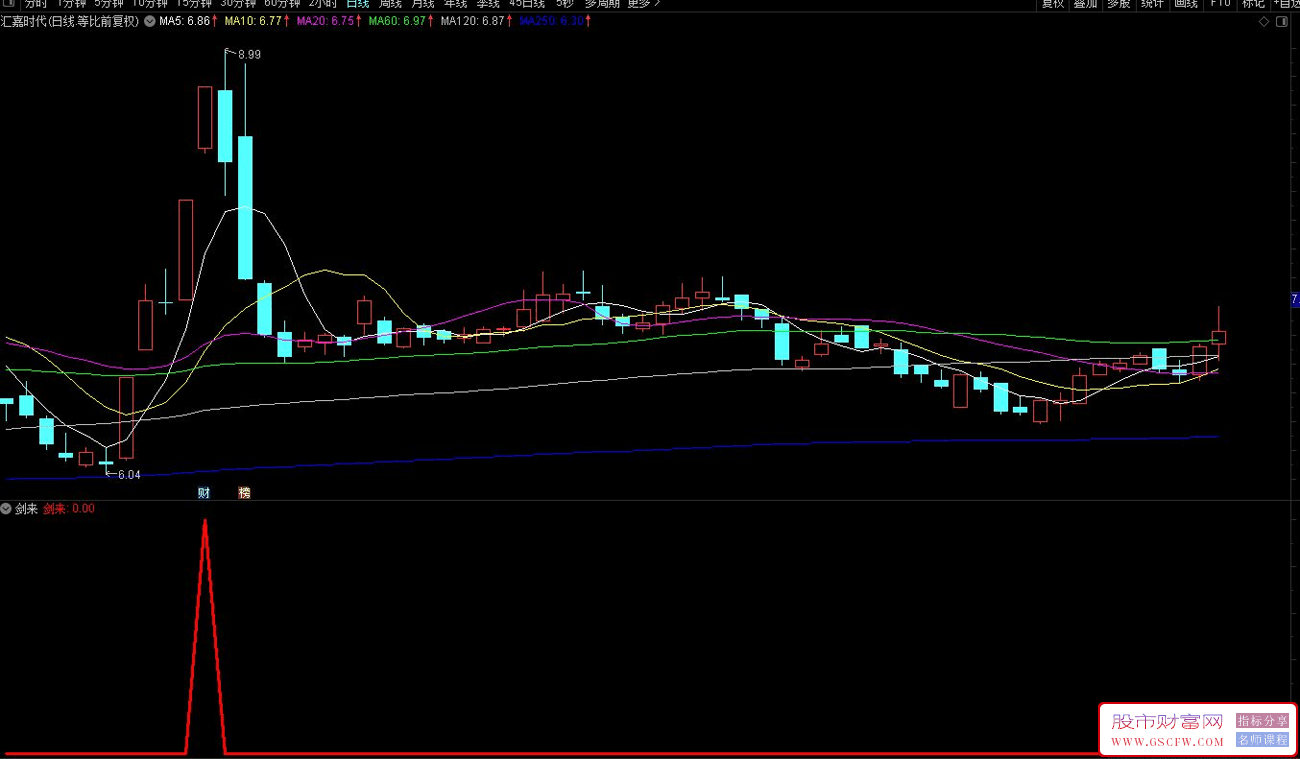
Task: Click the red 剑来: 0.00 value
Action: coord(69,509)
